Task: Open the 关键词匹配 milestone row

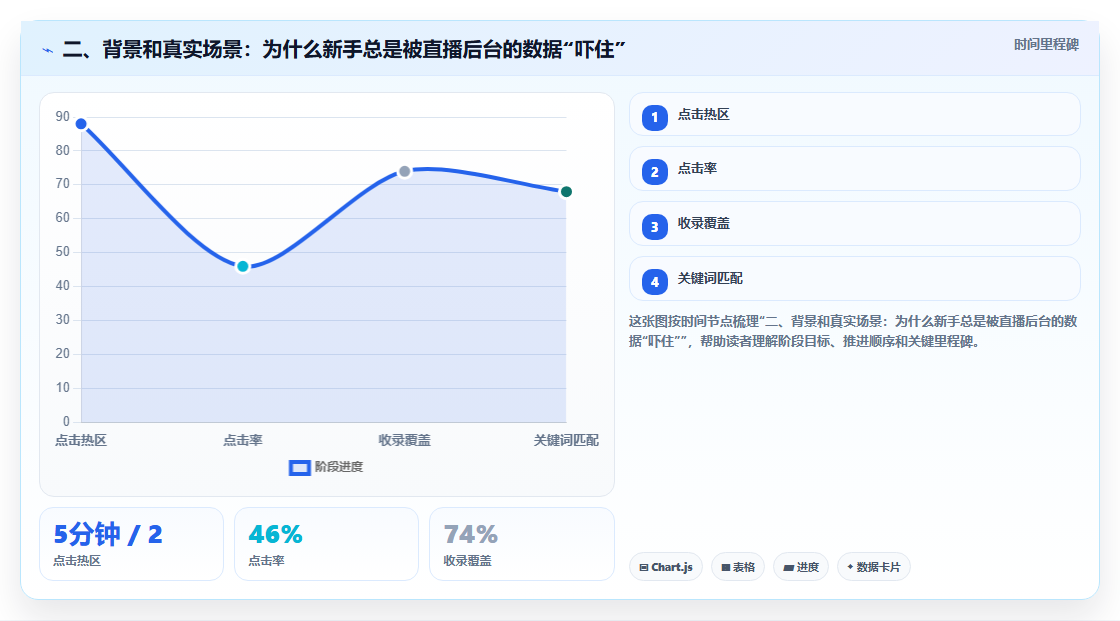Action: (x=854, y=279)
